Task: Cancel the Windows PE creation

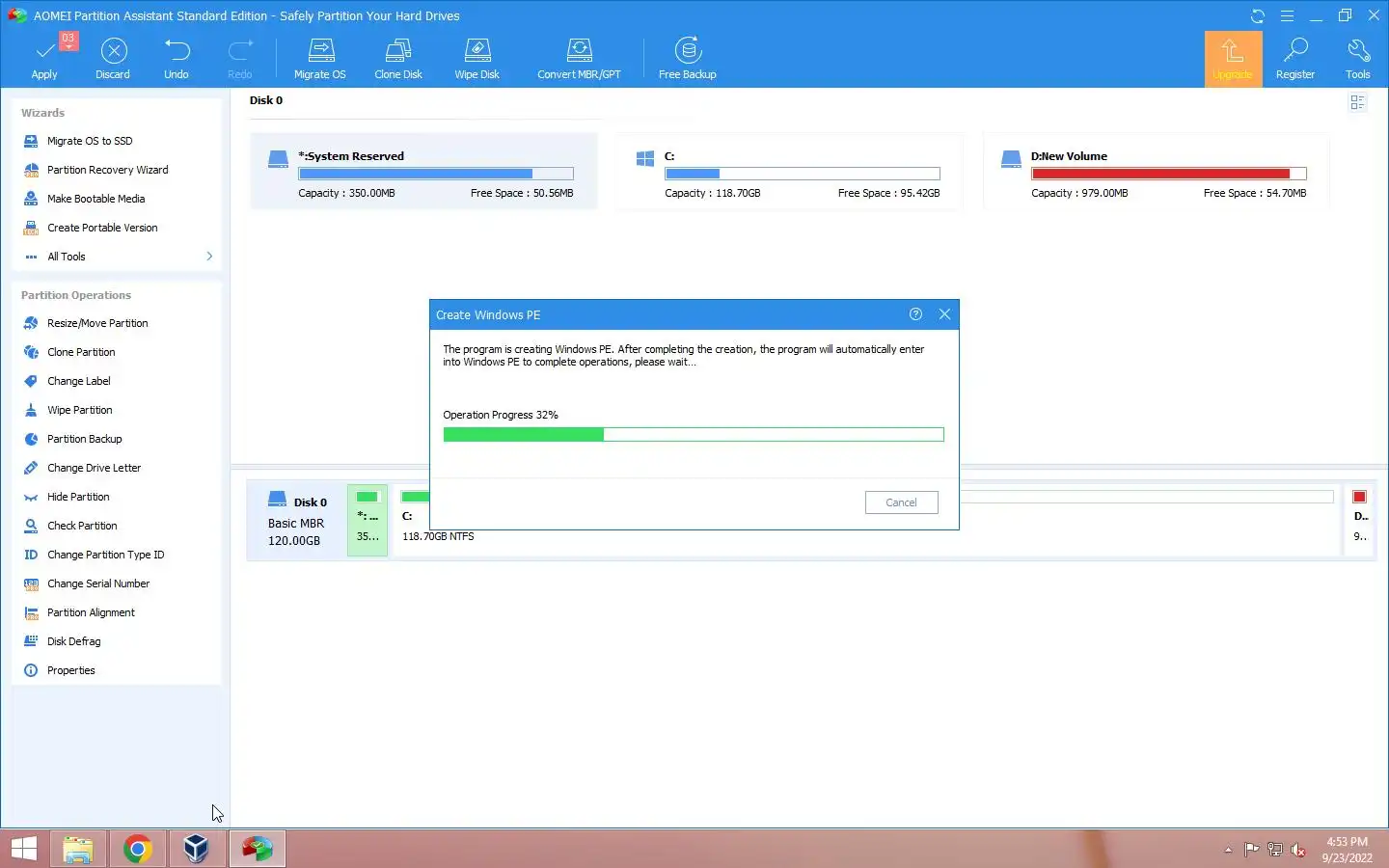Action: click(x=901, y=502)
